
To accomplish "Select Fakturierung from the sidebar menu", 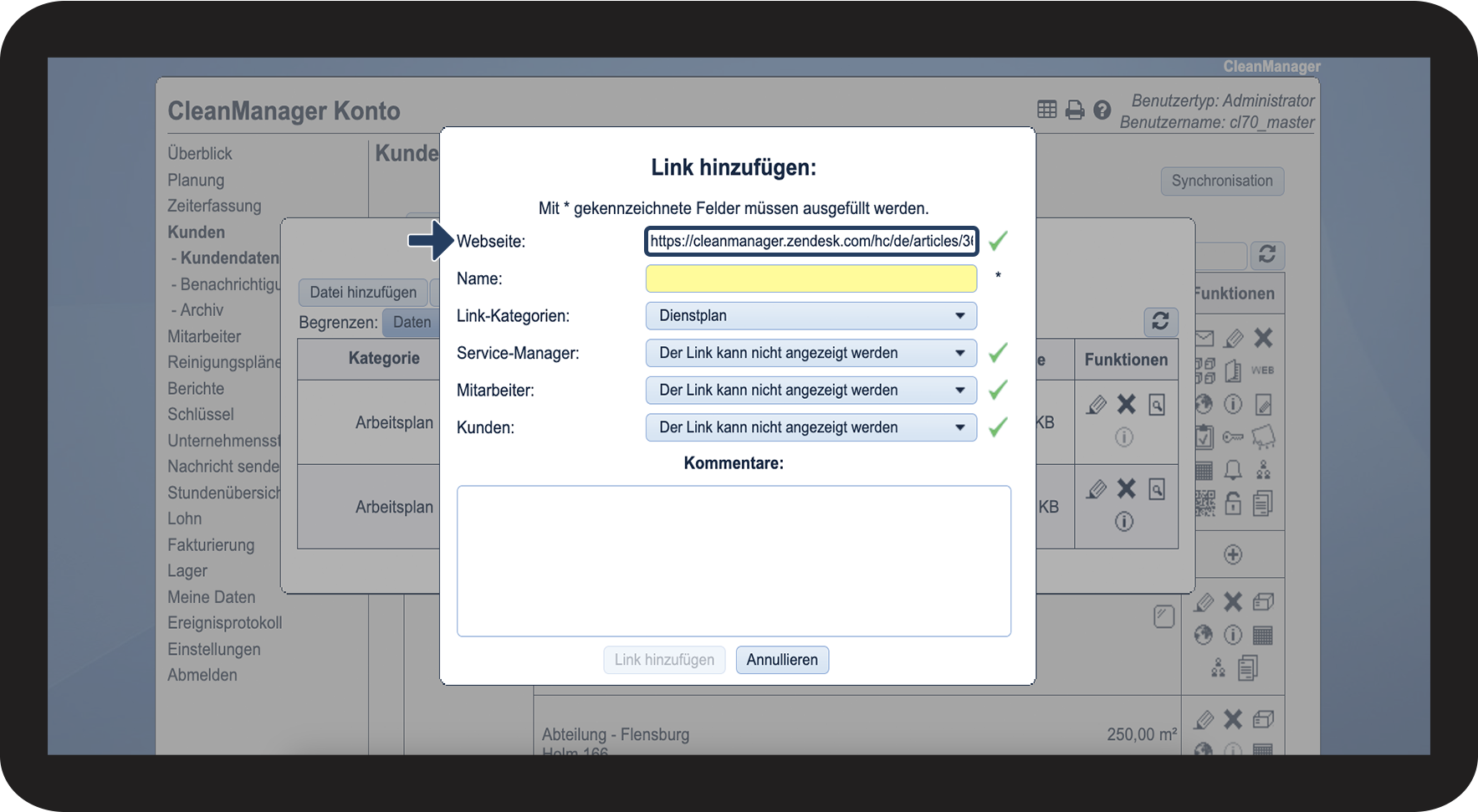I will (211, 545).
